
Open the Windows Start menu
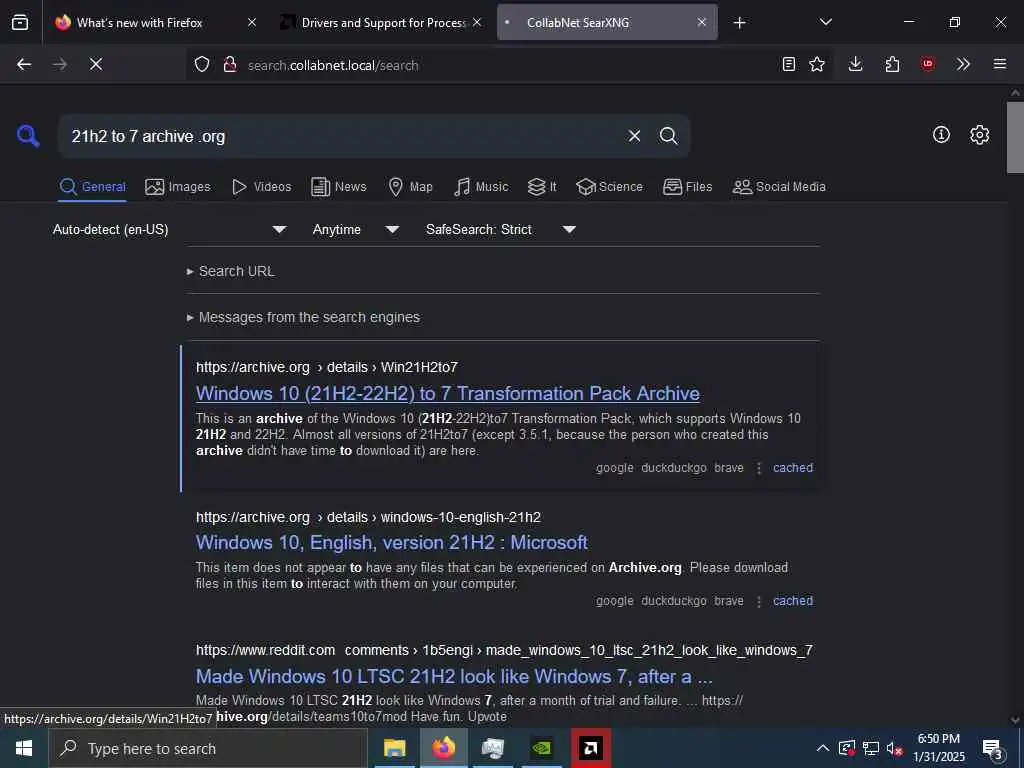point(24,748)
